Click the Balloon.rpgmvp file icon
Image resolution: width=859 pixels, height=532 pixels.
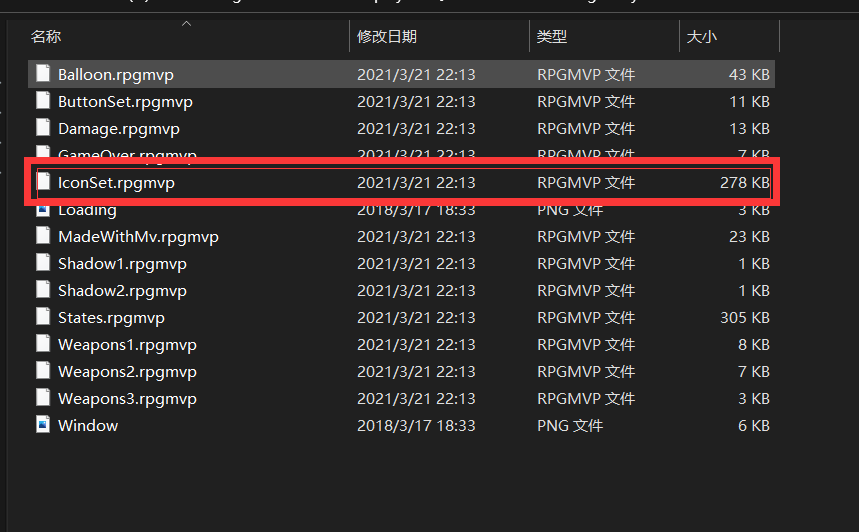point(43,73)
